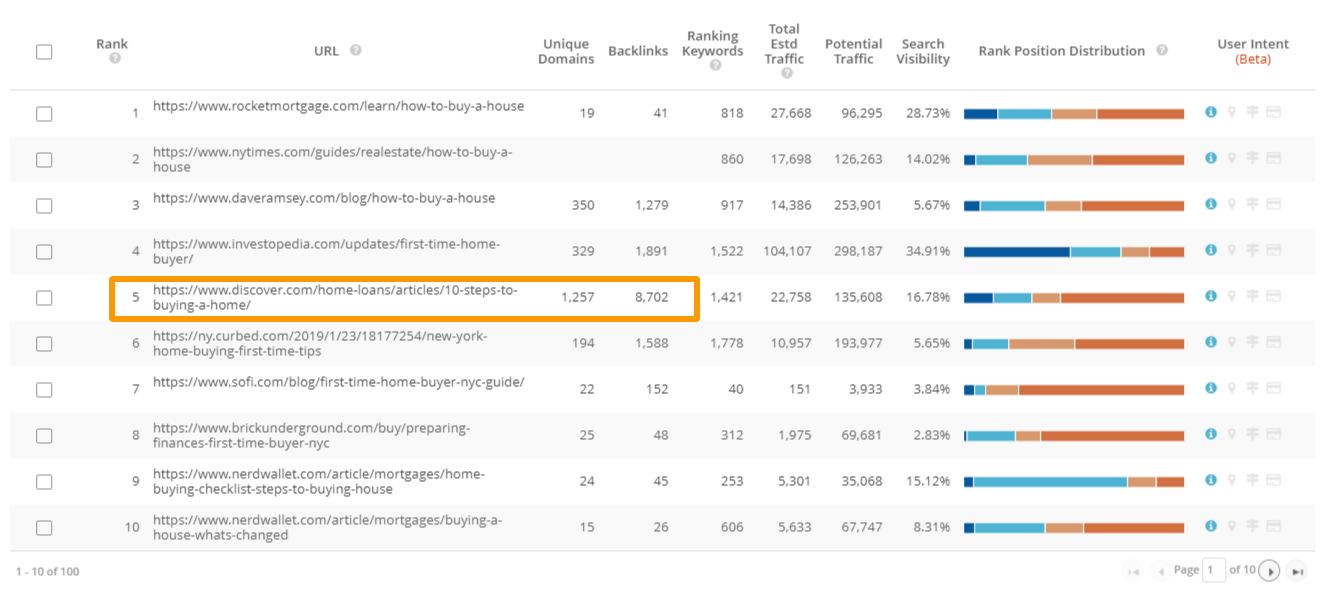Click the location pin icon in the nytimes row
Screen dimensions: 1322x599
click(1232, 159)
